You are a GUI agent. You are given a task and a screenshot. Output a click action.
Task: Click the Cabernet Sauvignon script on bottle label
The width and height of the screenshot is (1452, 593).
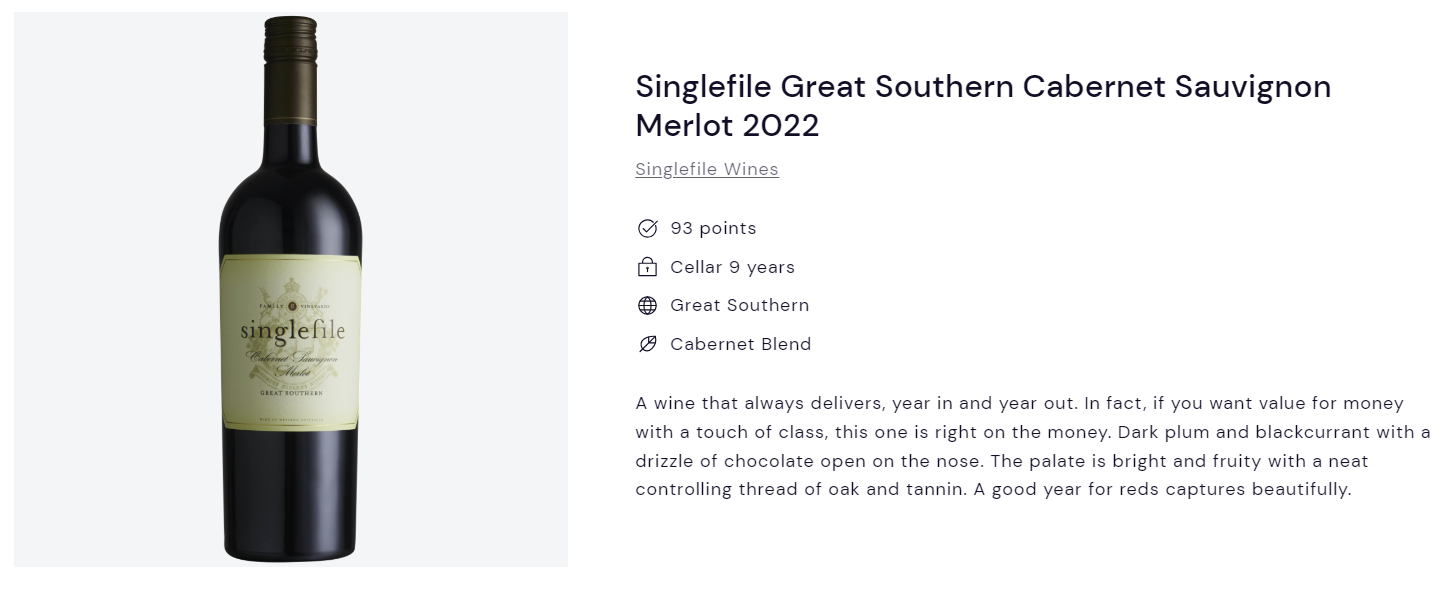click(291, 358)
